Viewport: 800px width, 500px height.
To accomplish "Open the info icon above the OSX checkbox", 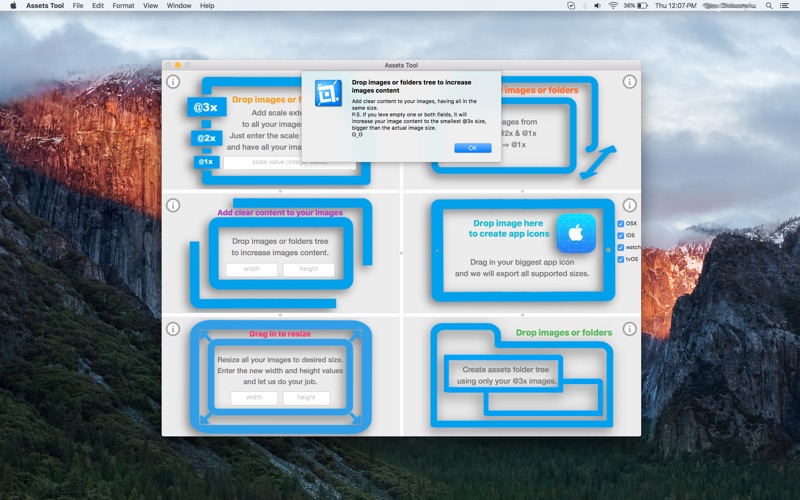I will 630,205.
